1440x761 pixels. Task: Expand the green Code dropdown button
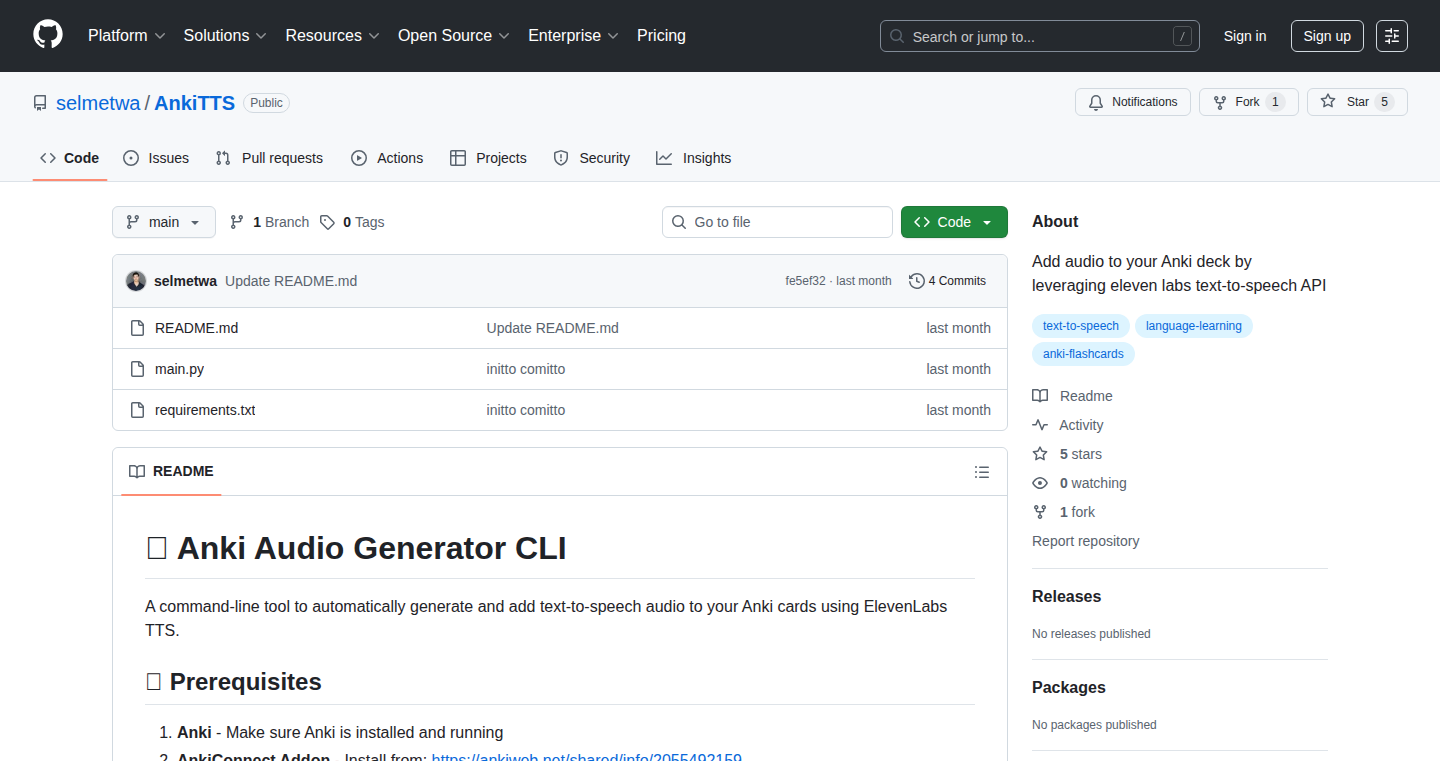954,222
